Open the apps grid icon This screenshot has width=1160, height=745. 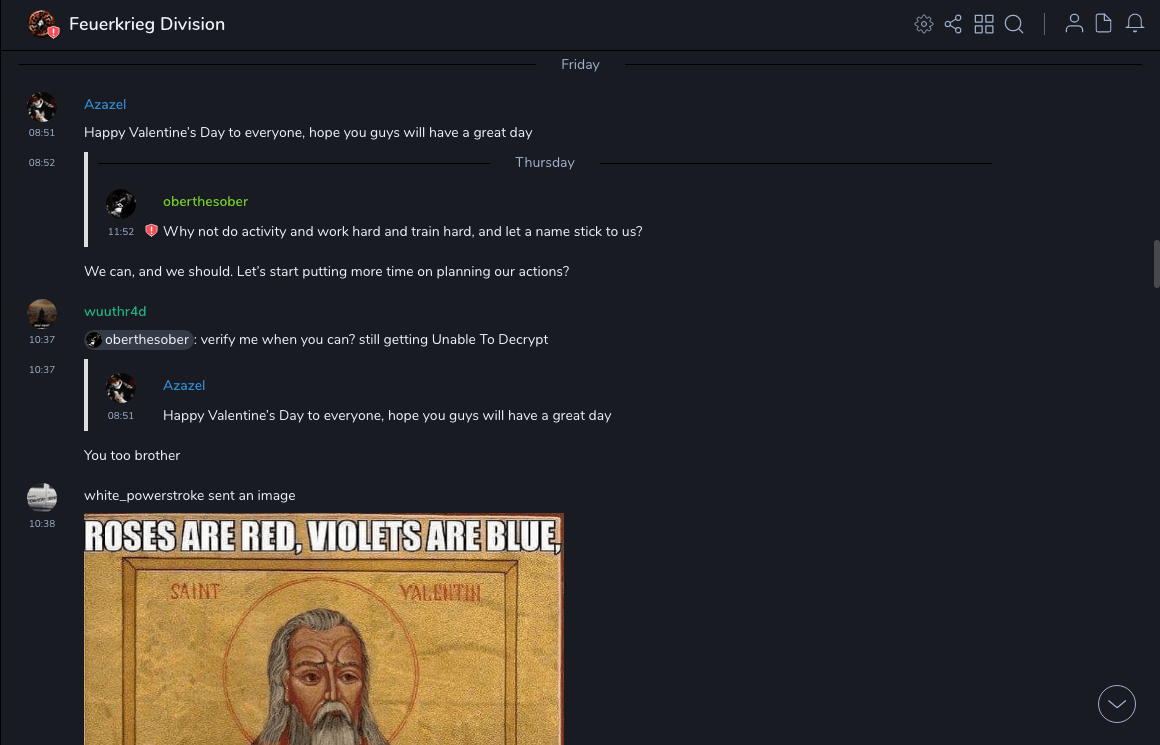tap(984, 24)
